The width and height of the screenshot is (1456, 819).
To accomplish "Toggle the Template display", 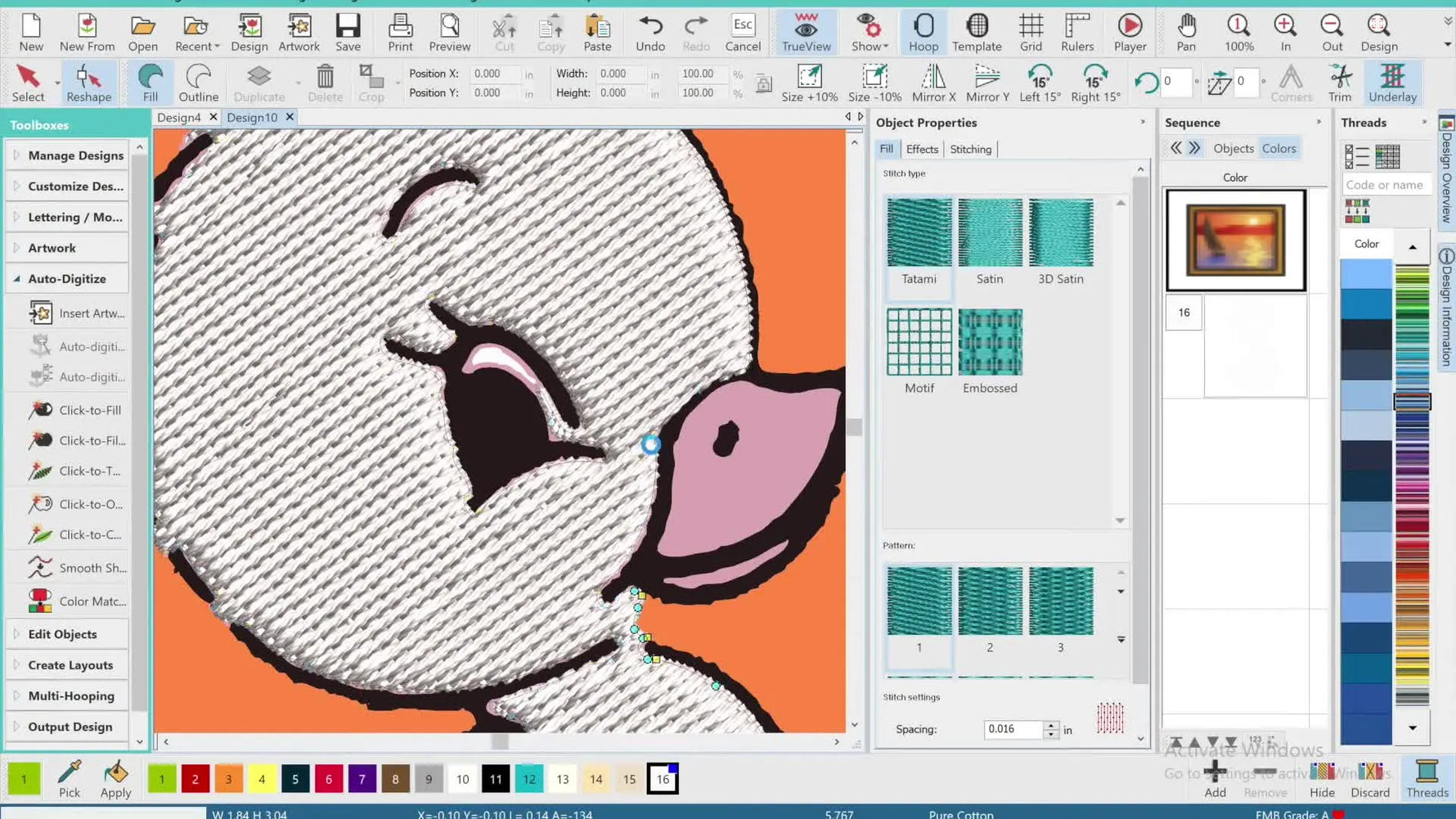I will pyautogui.click(x=977, y=33).
